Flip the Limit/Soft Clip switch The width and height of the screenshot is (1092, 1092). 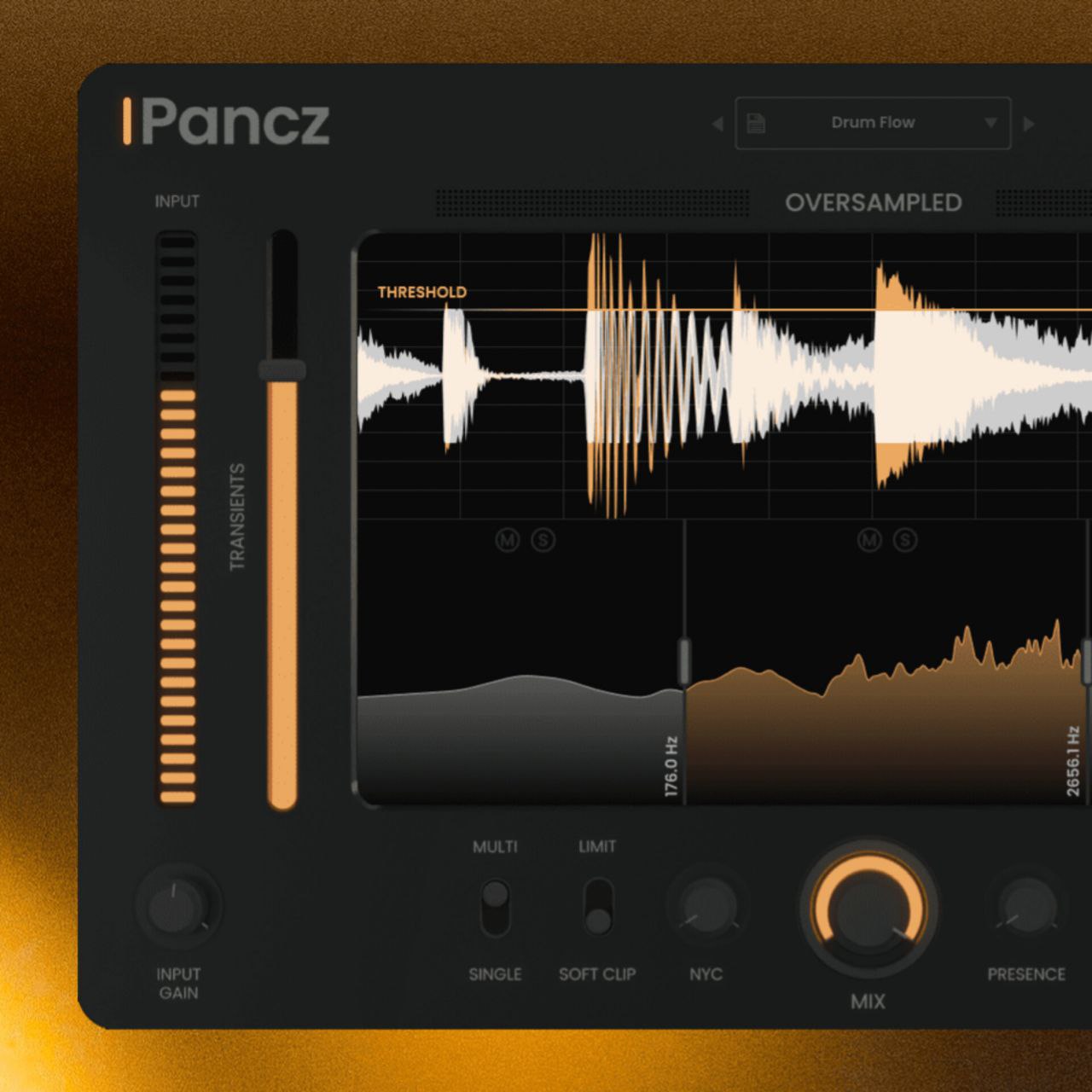[x=598, y=908]
